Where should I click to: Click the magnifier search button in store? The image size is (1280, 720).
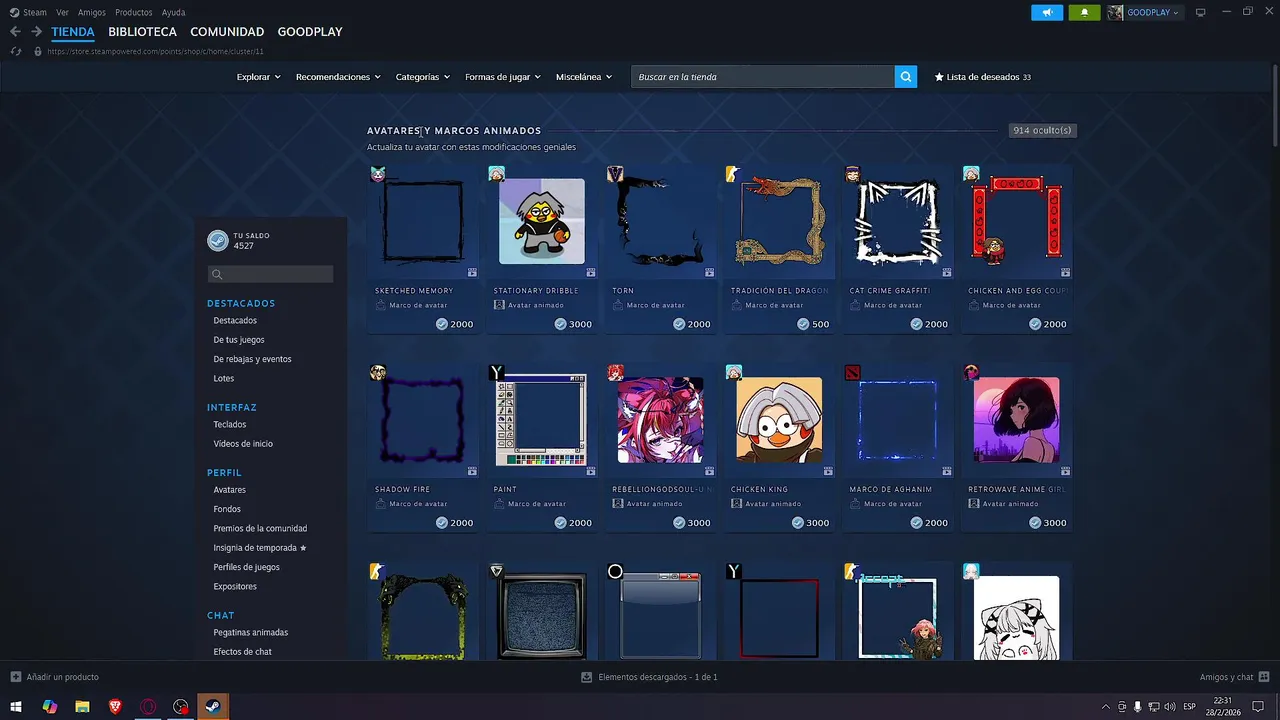tap(906, 77)
